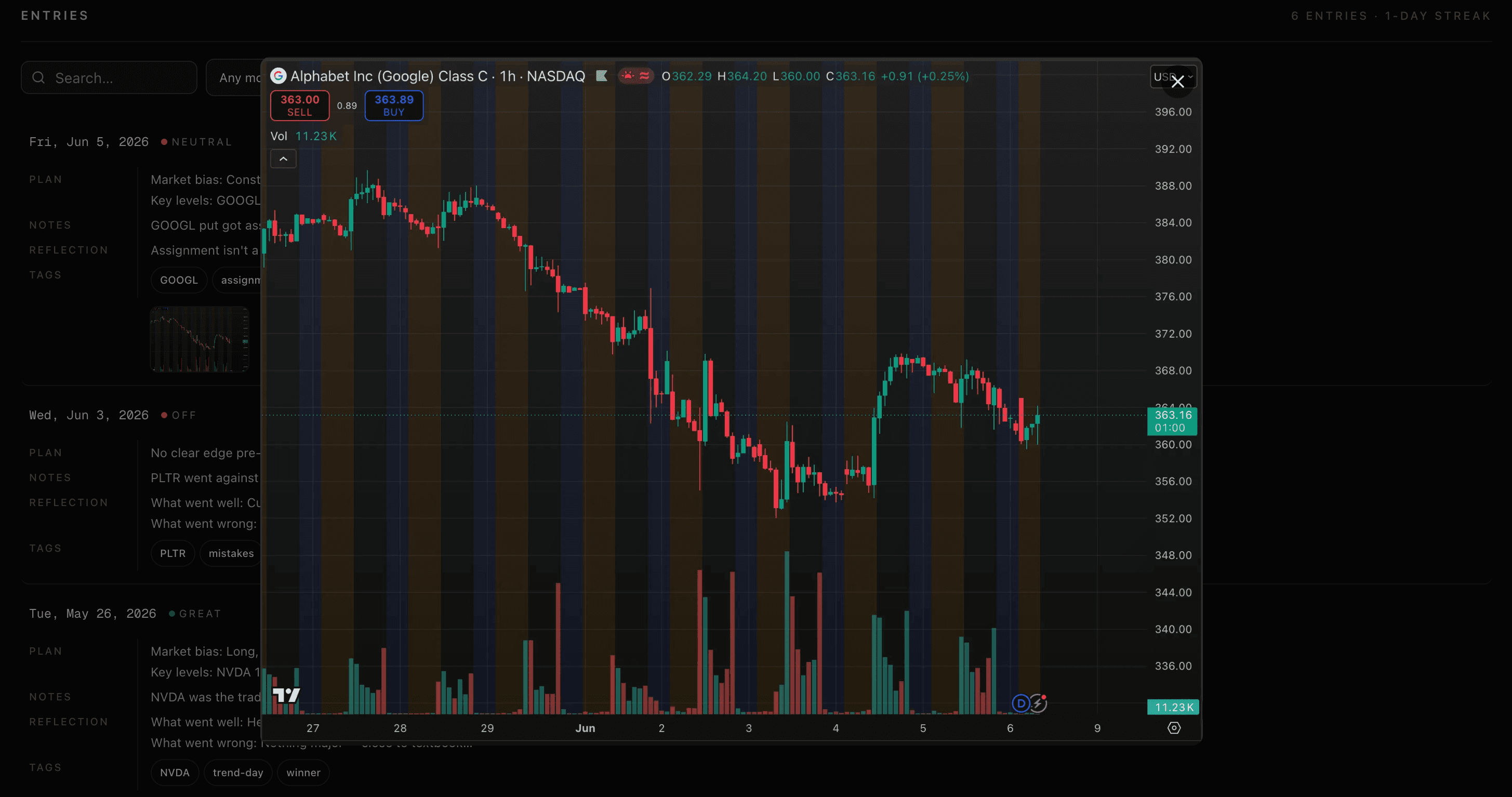The height and width of the screenshot is (797, 1512).
Task: Open the Fri, Jun 5, 2026 entry
Action: tap(89, 142)
